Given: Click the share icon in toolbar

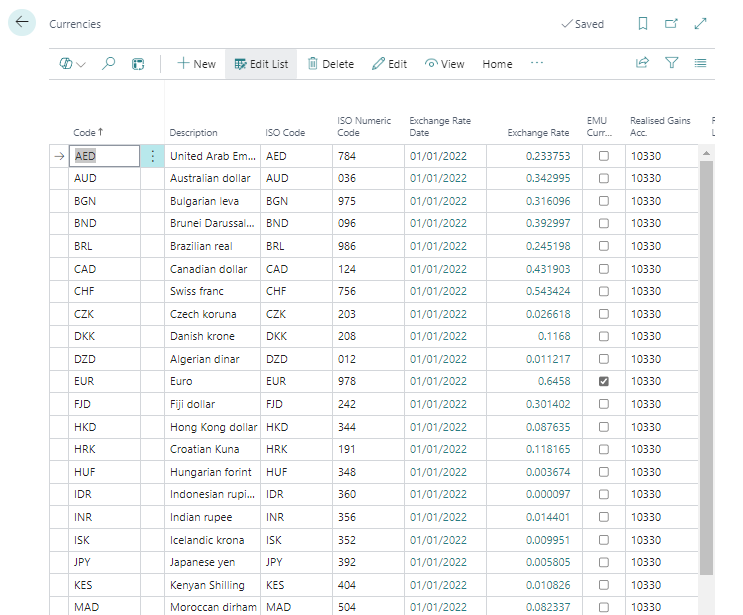Looking at the screenshot, I should click(x=643, y=63).
